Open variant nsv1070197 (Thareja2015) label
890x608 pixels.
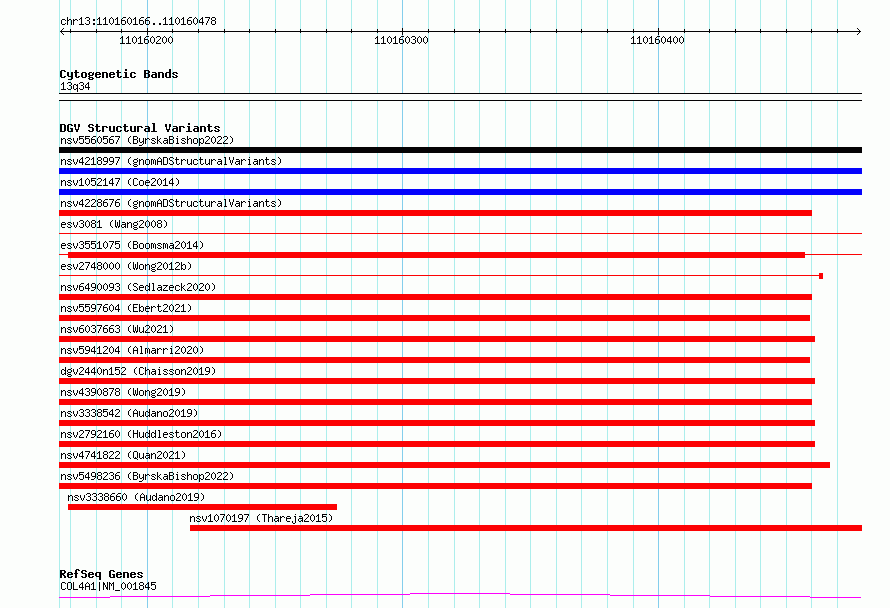click(261, 518)
